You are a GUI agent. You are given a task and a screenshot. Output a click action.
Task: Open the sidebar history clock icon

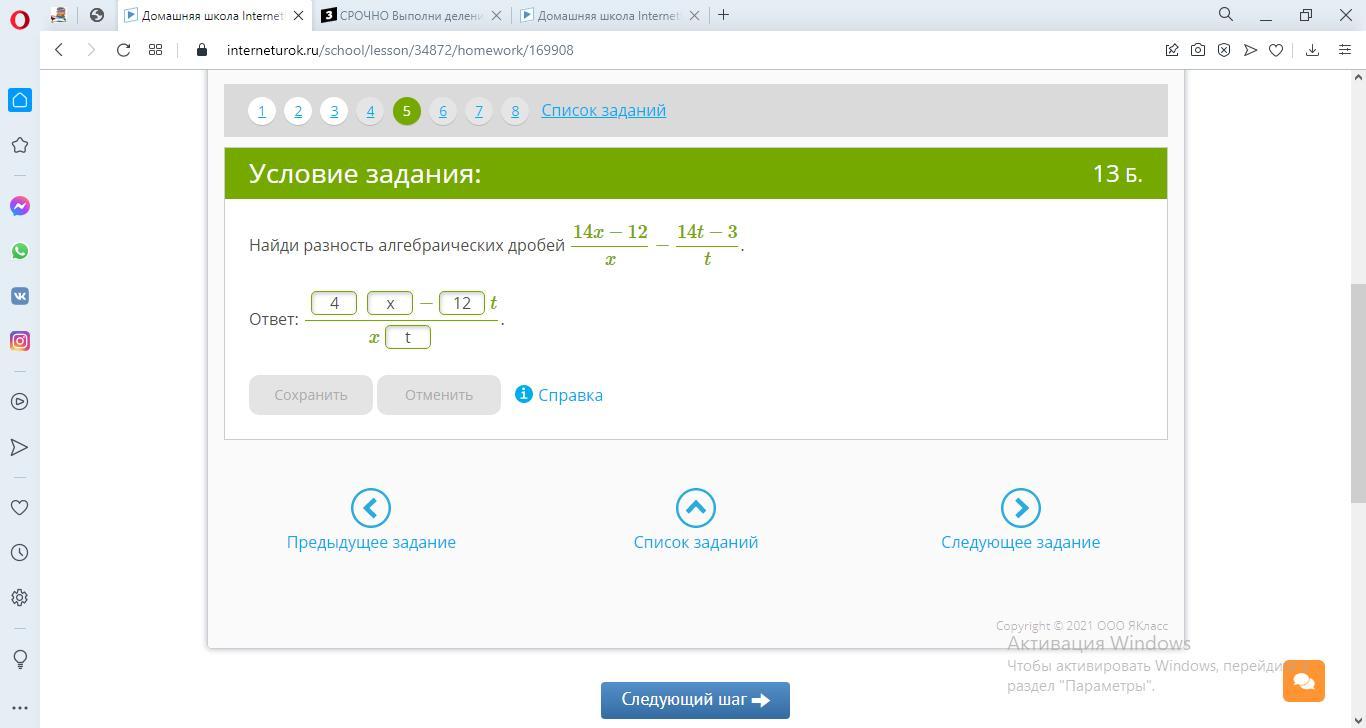[20, 553]
